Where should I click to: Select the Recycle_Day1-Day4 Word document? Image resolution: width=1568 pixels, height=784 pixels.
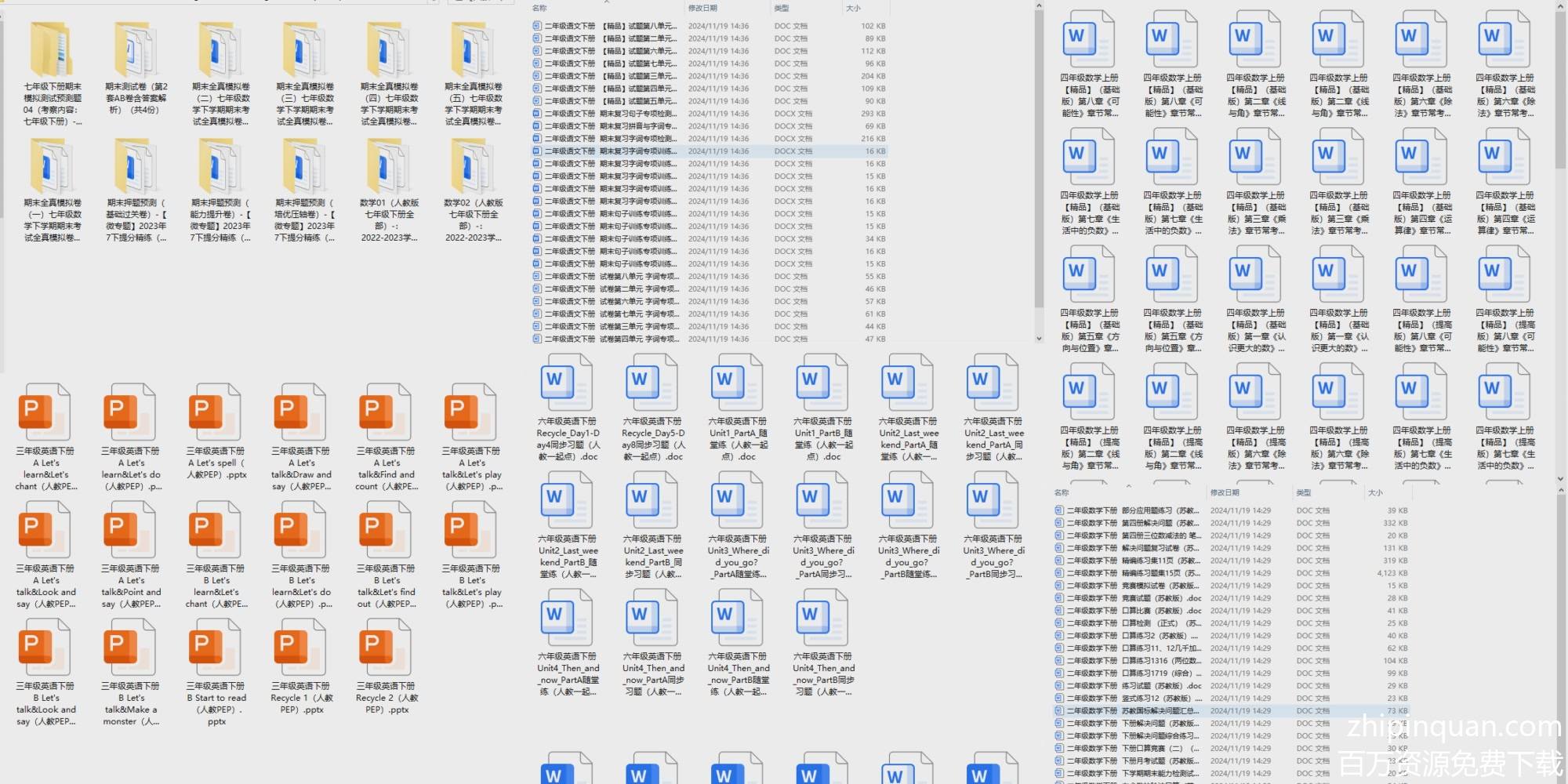[x=568, y=384]
